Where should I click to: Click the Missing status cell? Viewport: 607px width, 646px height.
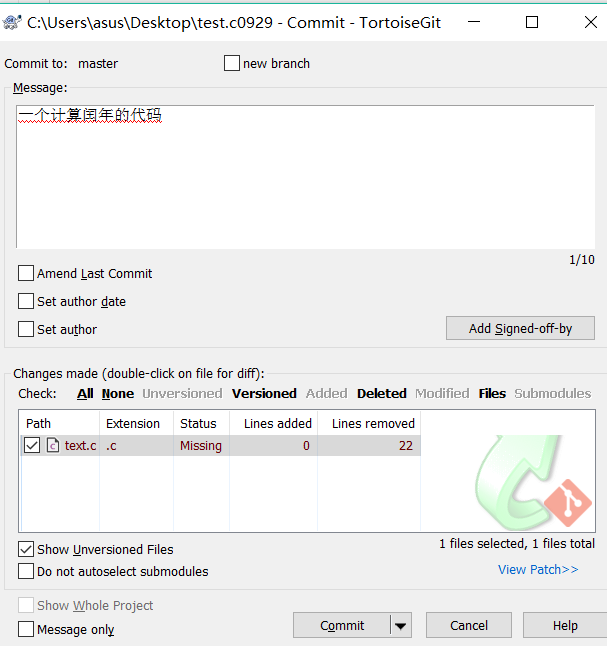(x=201, y=445)
